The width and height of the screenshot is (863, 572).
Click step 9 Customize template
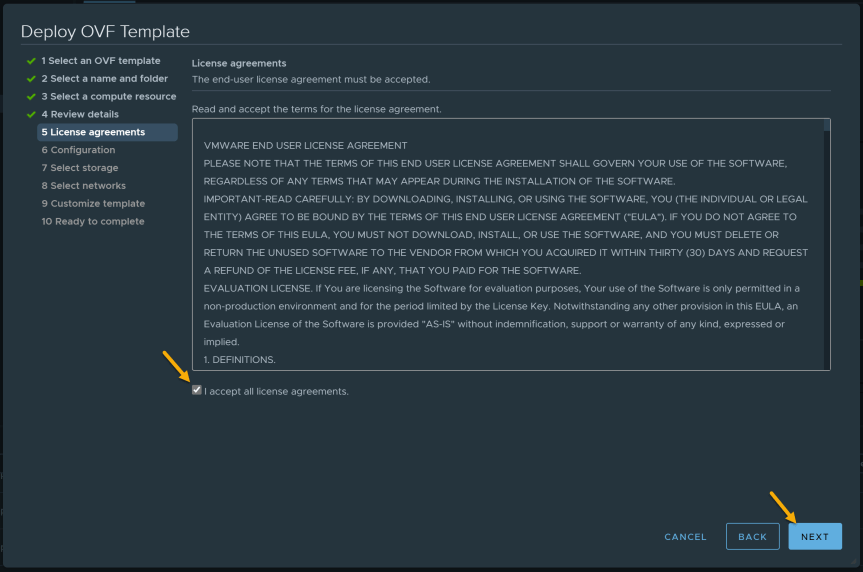(x=93, y=204)
